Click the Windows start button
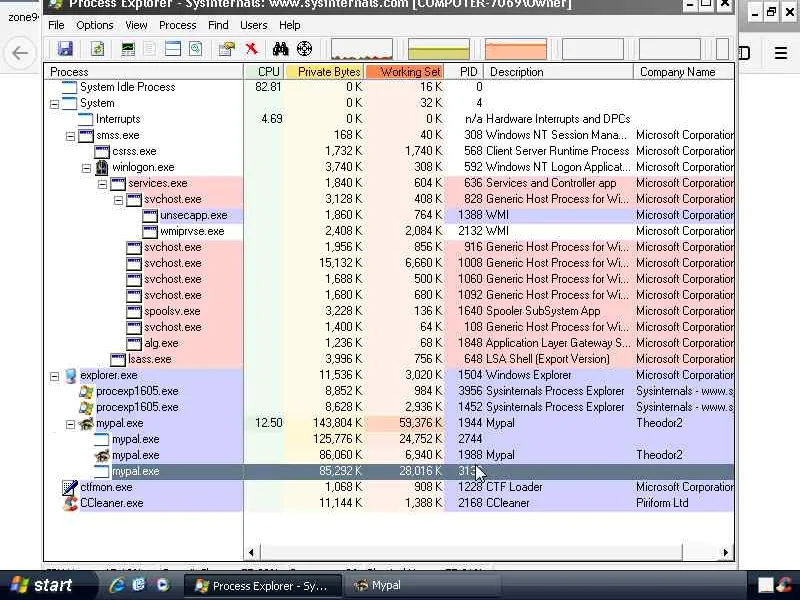 (x=46, y=585)
